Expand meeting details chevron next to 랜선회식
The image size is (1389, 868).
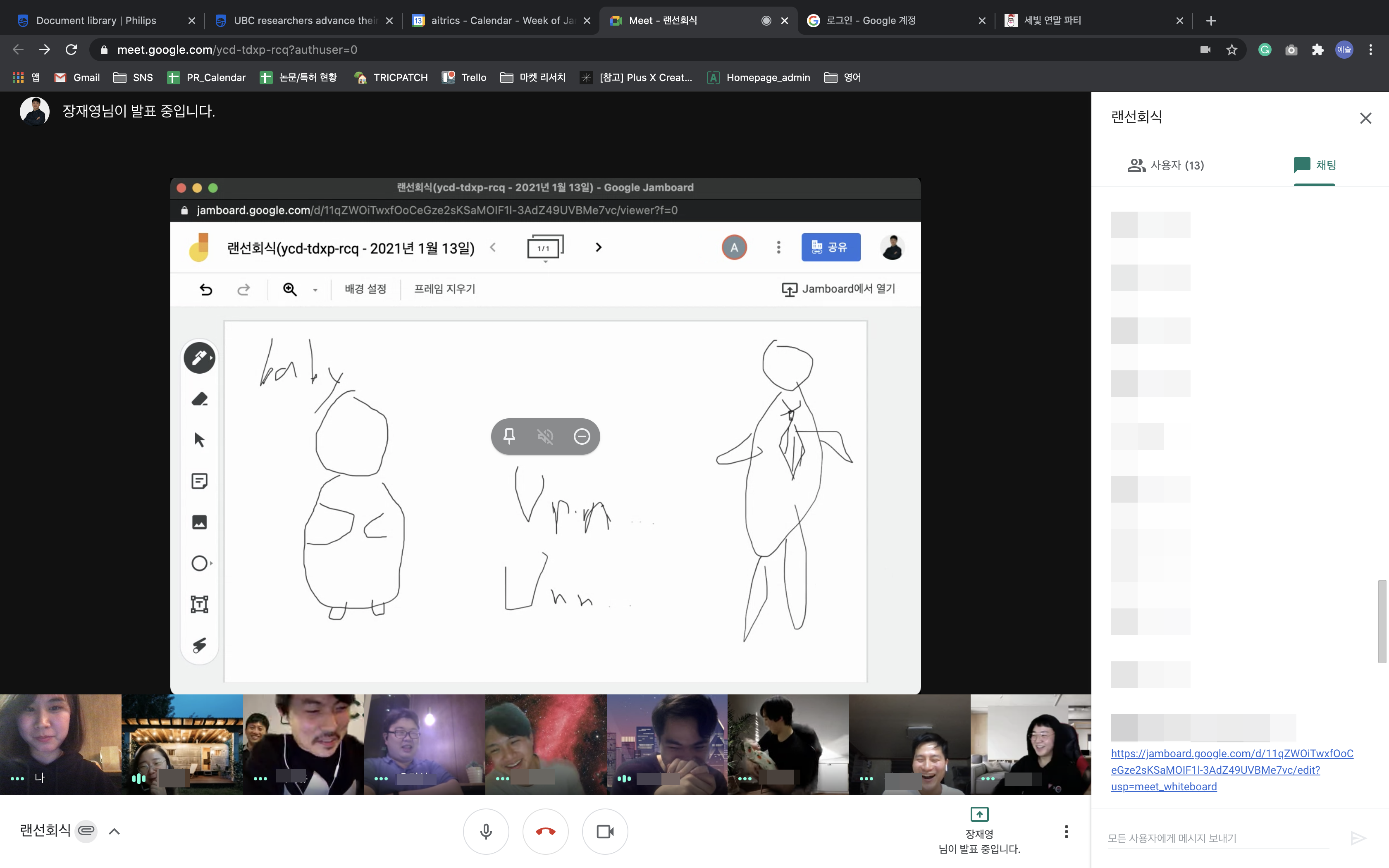(x=114, y=831)
